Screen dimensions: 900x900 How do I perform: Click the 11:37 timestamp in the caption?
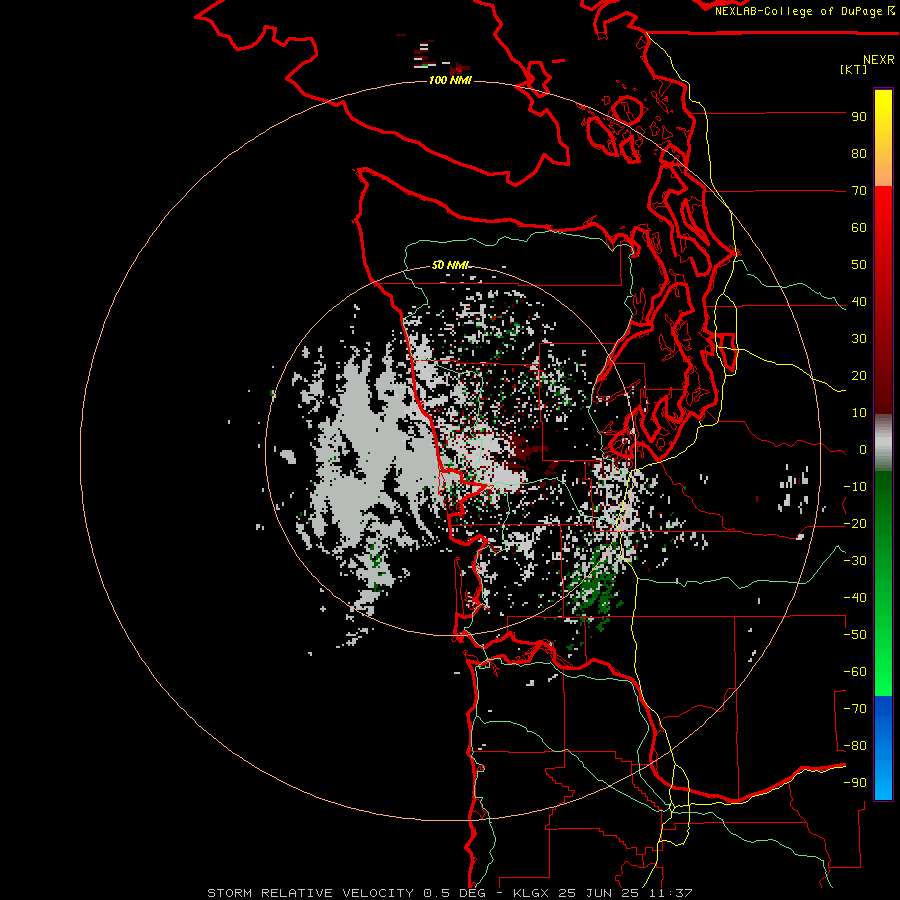669,893
